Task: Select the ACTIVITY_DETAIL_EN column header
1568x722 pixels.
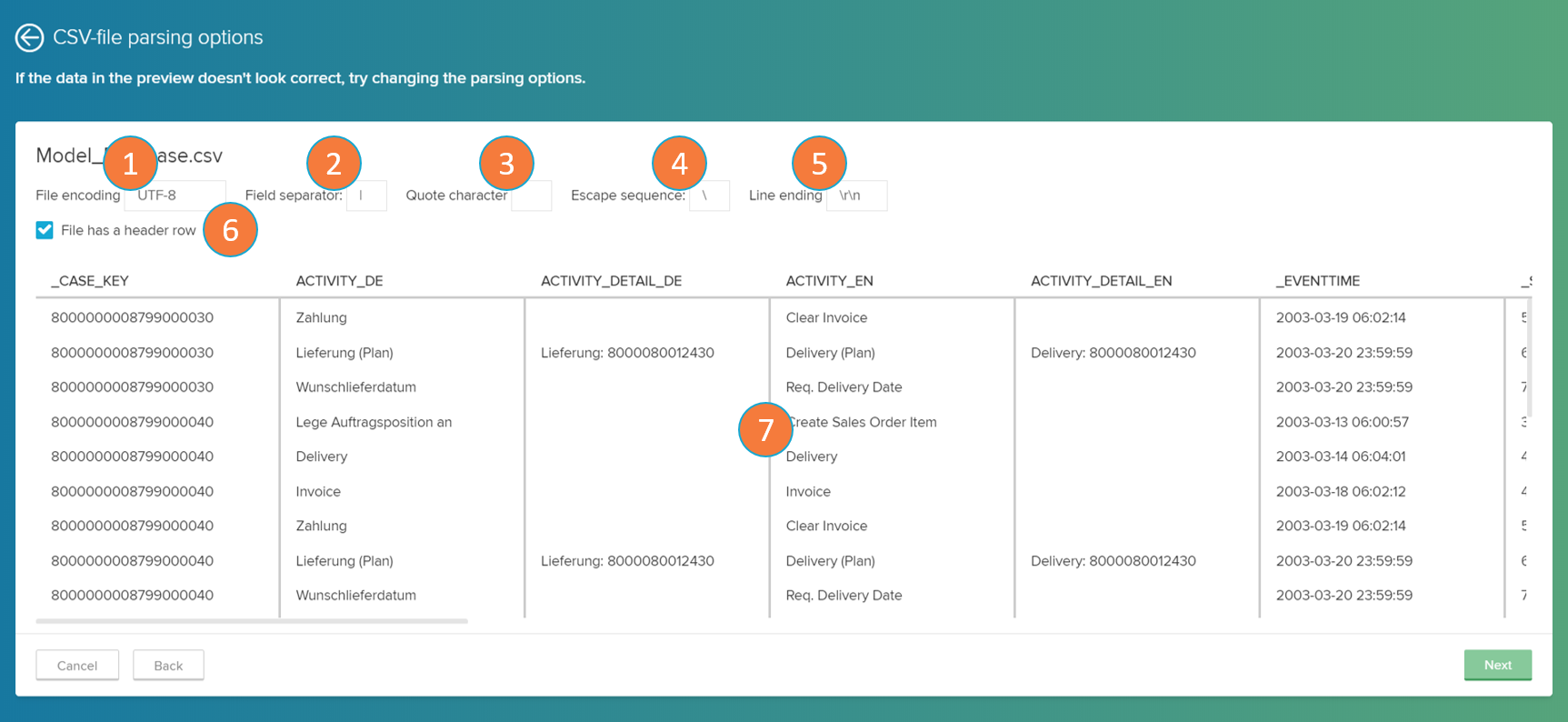Action: pos(1101,281)
